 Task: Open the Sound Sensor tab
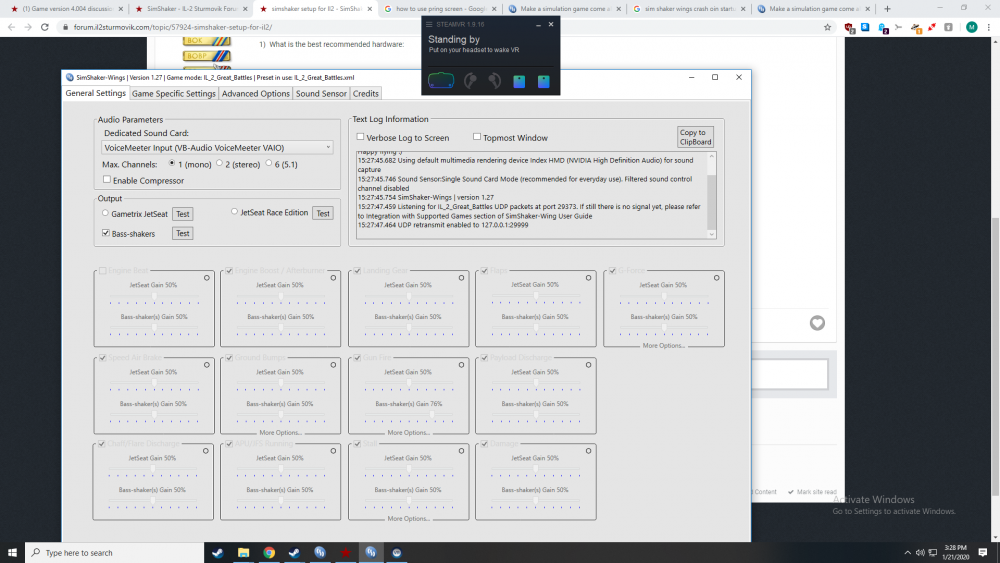click(x=321, y=94)
